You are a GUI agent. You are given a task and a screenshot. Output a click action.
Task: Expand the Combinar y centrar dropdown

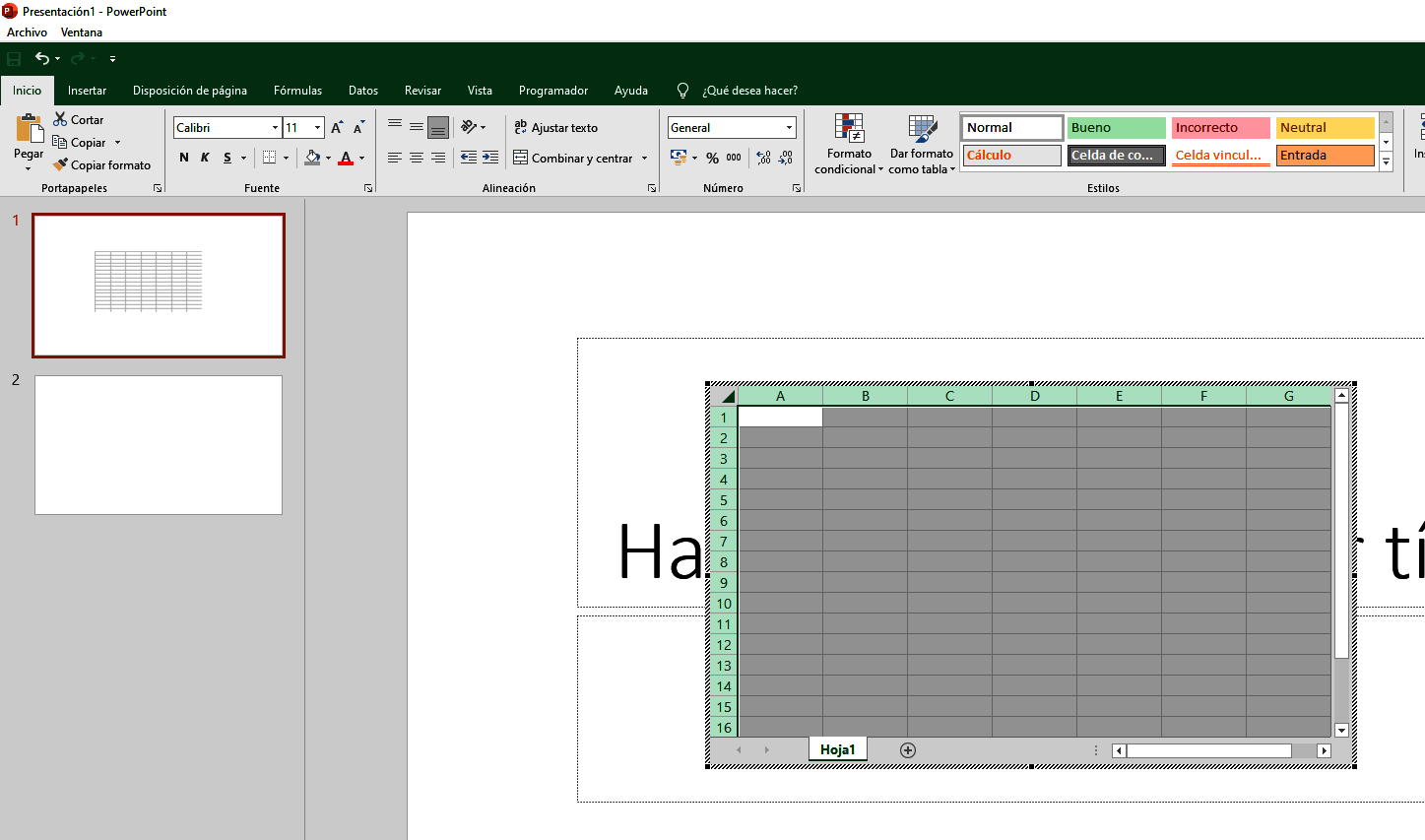point(645,158)
